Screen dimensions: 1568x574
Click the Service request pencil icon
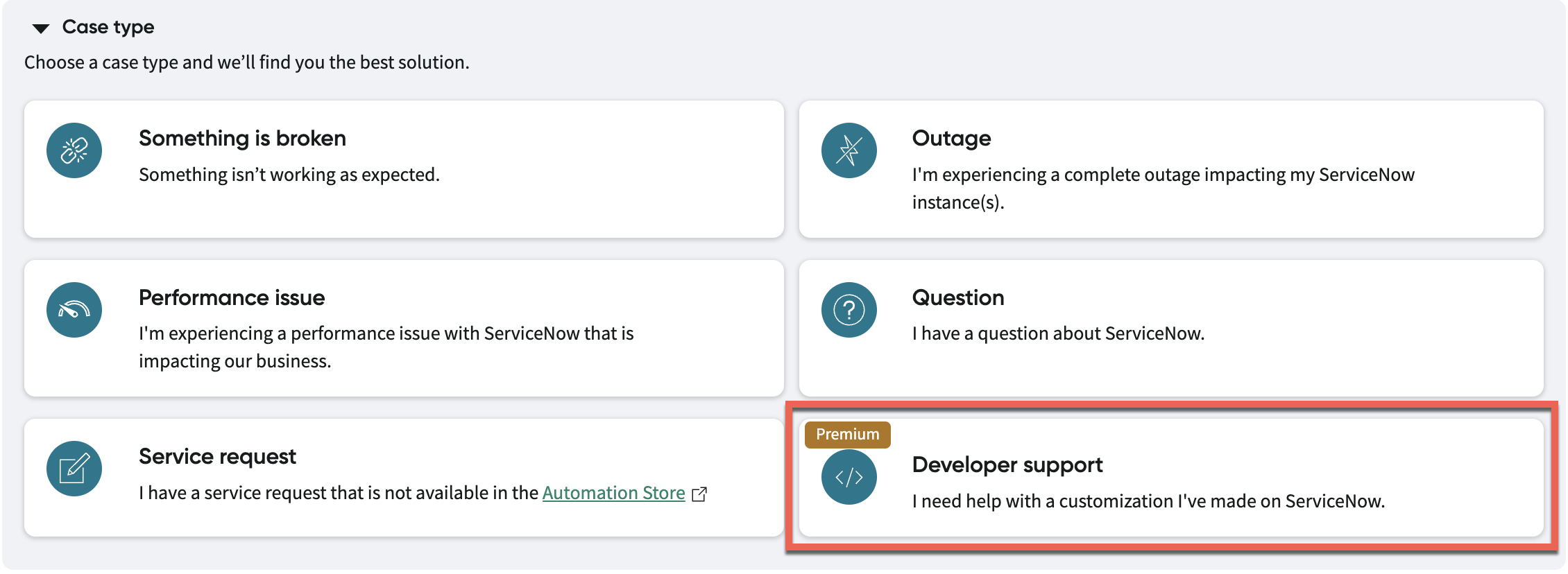[x=74, y=469]
